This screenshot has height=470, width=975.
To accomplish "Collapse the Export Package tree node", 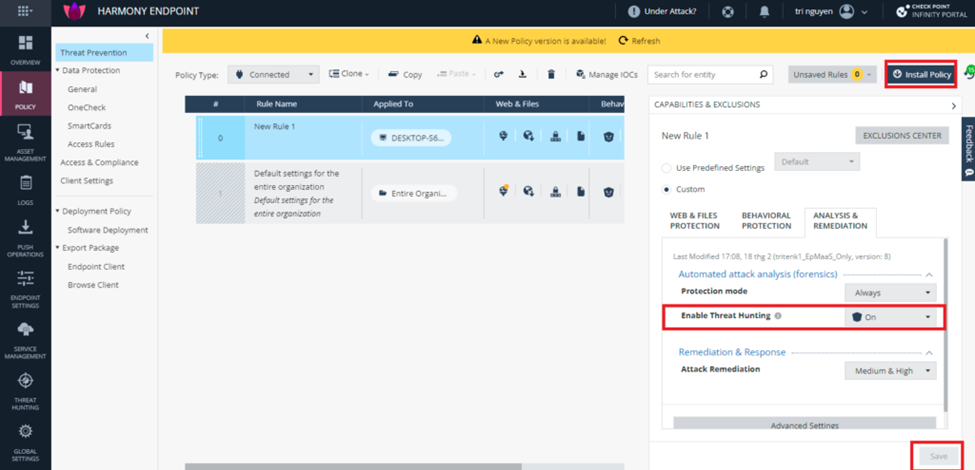I will tap(58, 248).
